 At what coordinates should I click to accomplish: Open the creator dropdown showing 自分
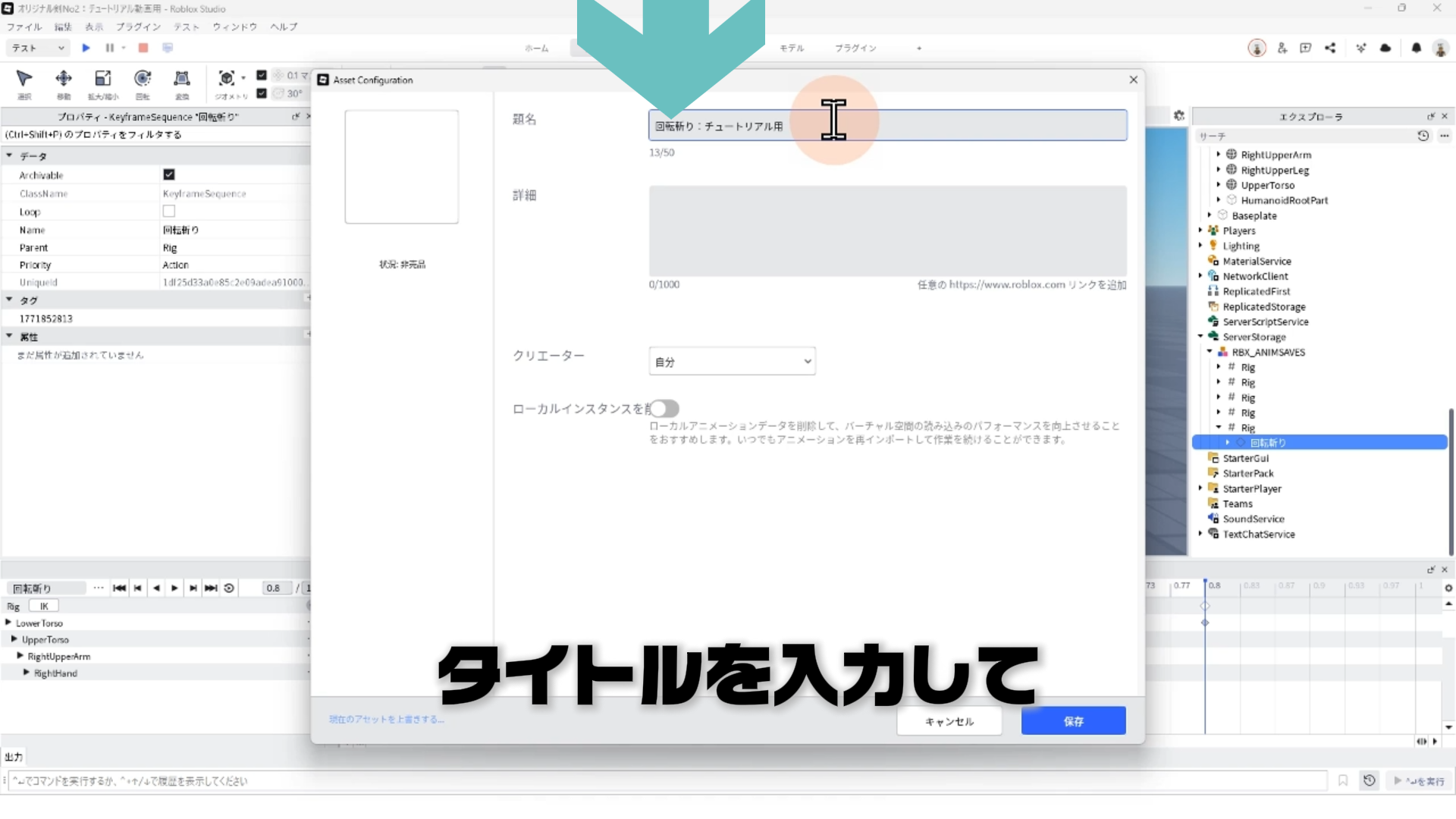(732, 362)
